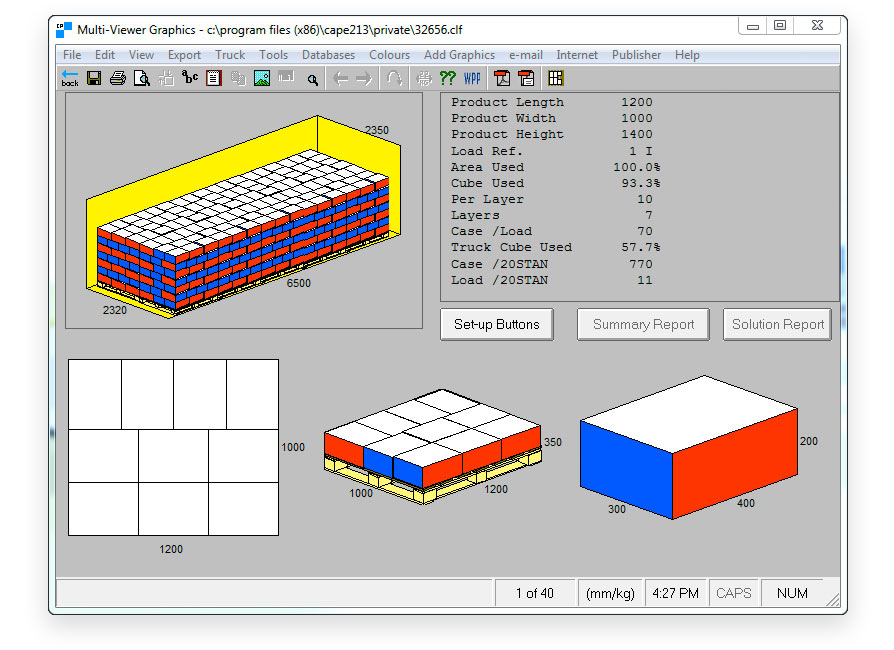Open the Databases menu
The image size is (894, 650).
pyautogui.click(x=328, y=55)
